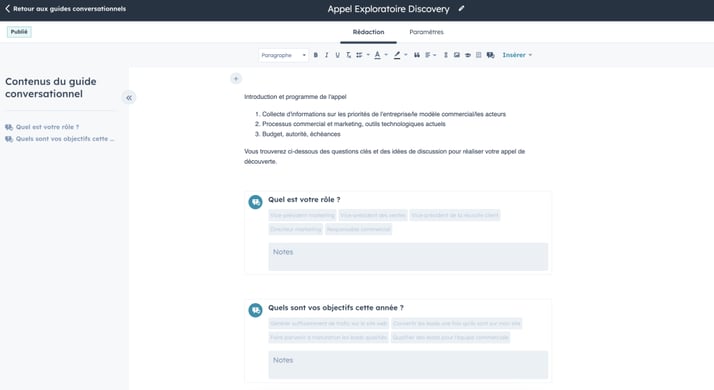Select the Directeur marketing answer chip
Image resolution: width=714 pixels, height=390 pixels.
click(296, 229)
